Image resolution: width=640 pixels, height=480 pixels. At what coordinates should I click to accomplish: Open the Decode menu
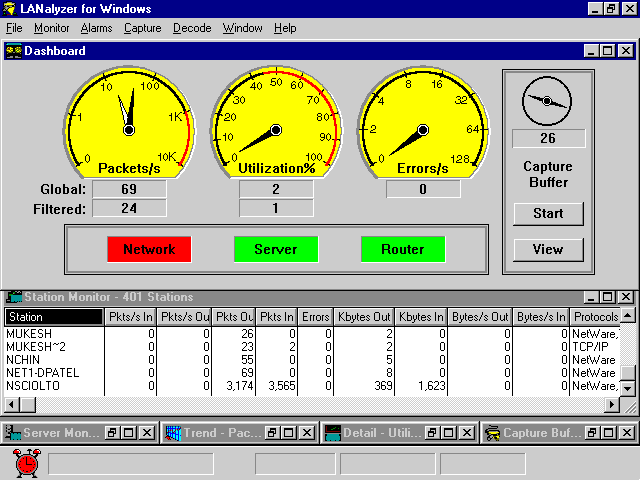tap(192, 28)
